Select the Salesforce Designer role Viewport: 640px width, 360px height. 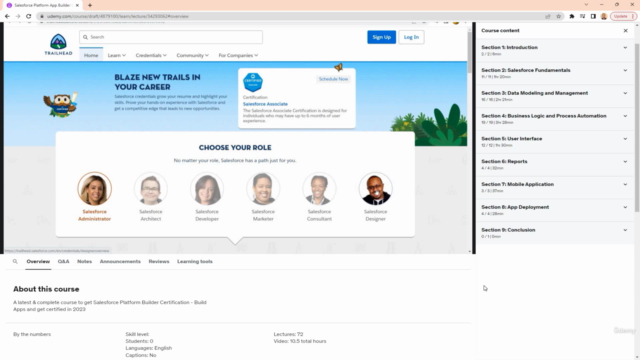point(376,197)
